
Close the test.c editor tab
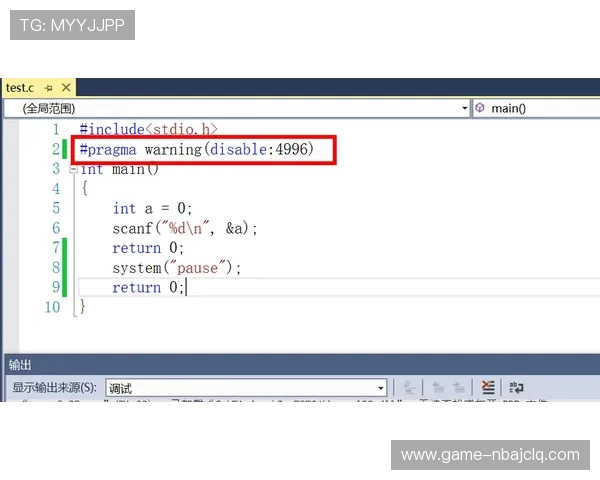click(67, 88)
